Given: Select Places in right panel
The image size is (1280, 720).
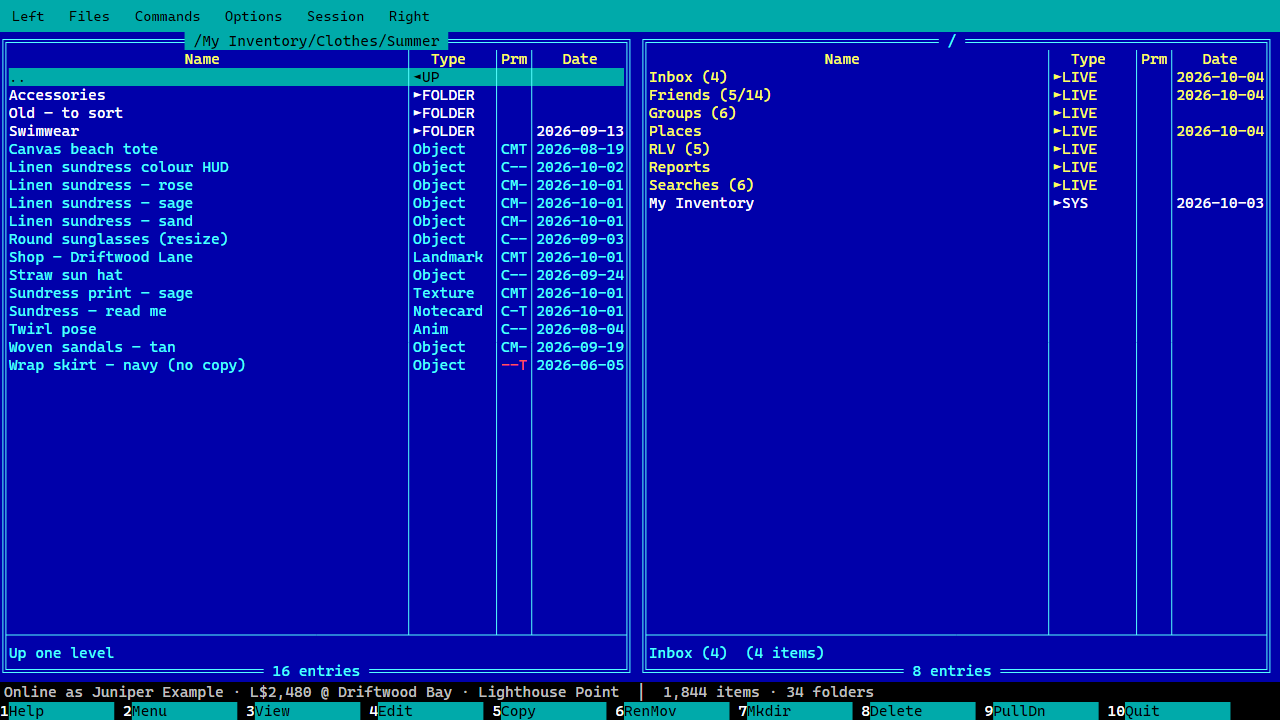Looking at the screenshot, I should pyautogui.click(x=956, y=131).
